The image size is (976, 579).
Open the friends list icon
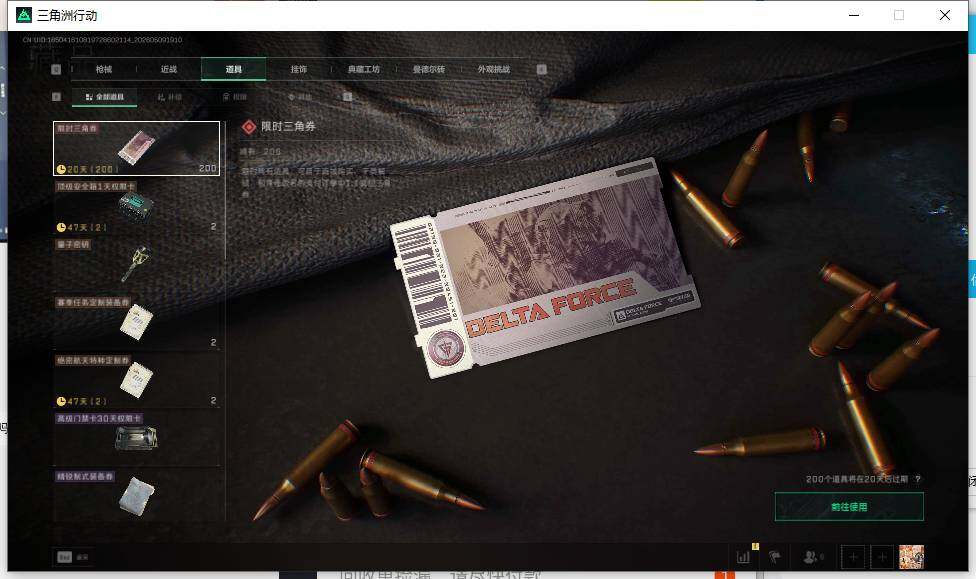[x=810, y=557]
